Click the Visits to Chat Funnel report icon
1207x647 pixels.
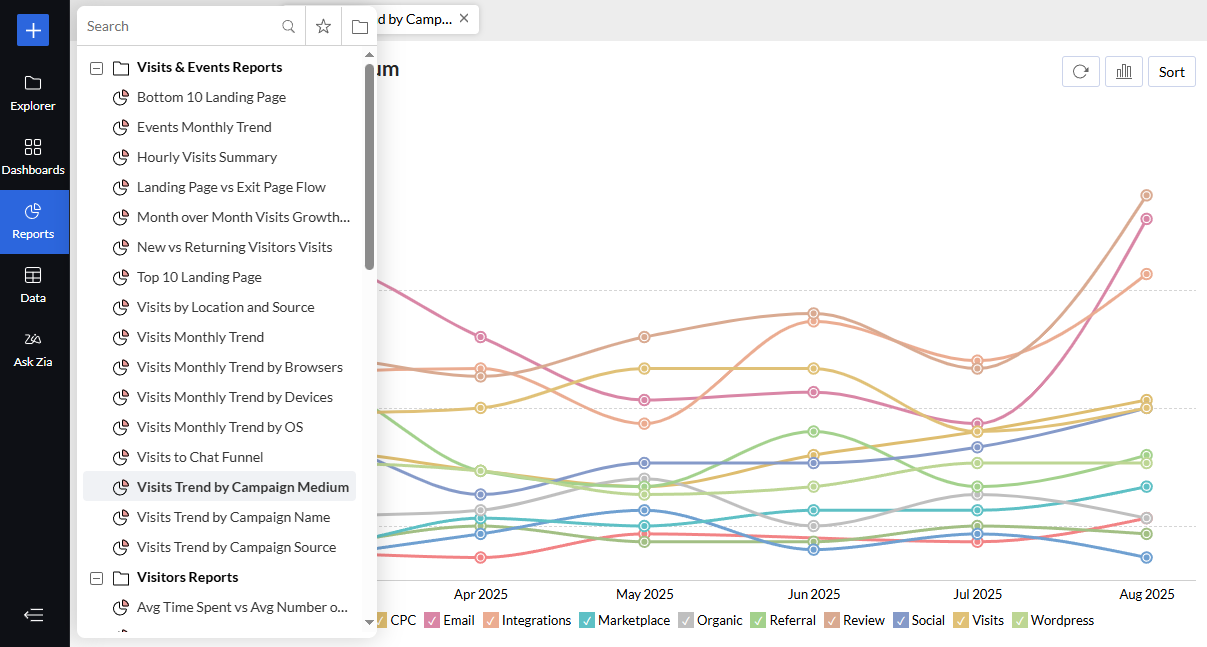(121, 458)
